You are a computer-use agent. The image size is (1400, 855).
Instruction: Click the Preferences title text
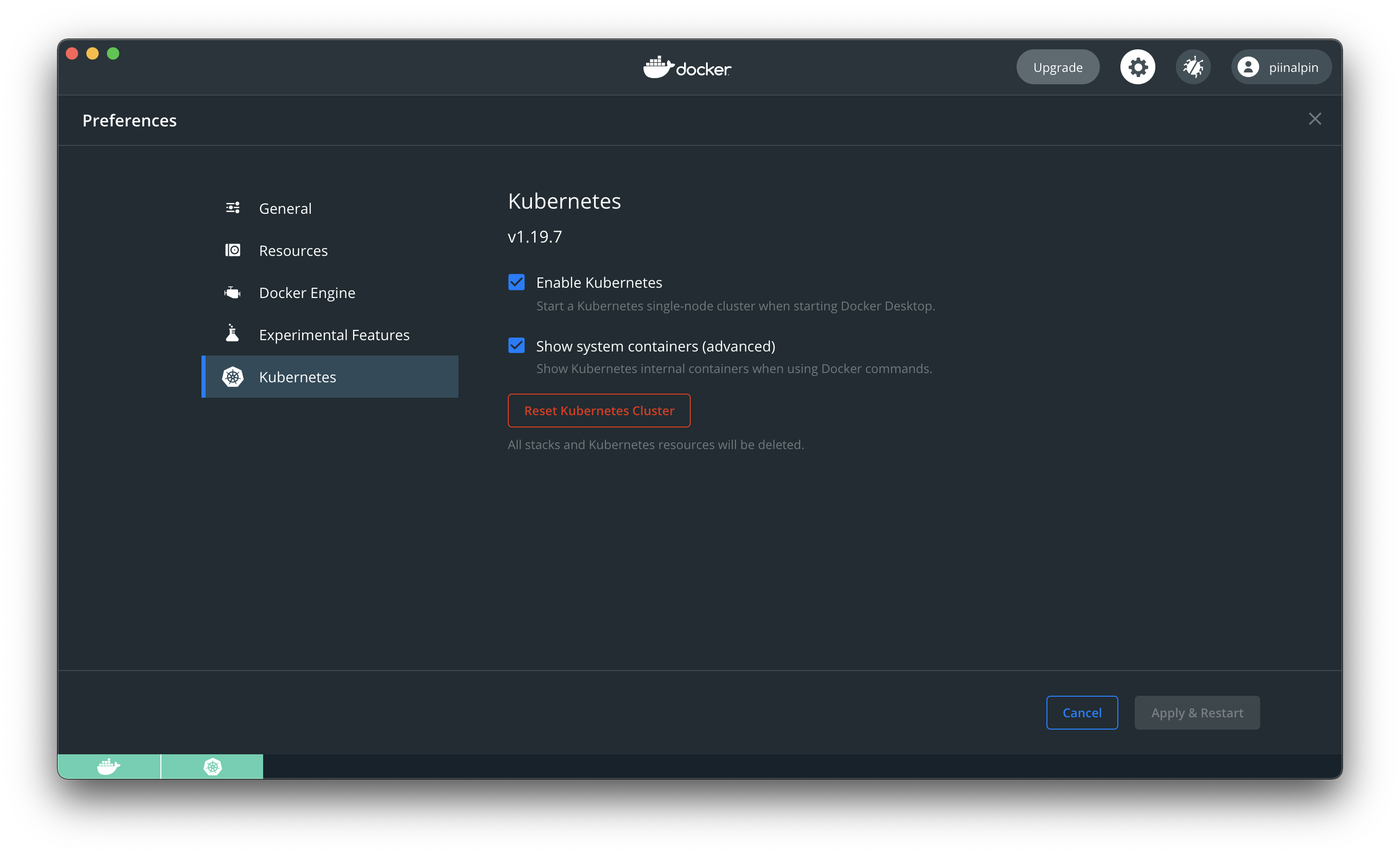click(x=130, y=120)
